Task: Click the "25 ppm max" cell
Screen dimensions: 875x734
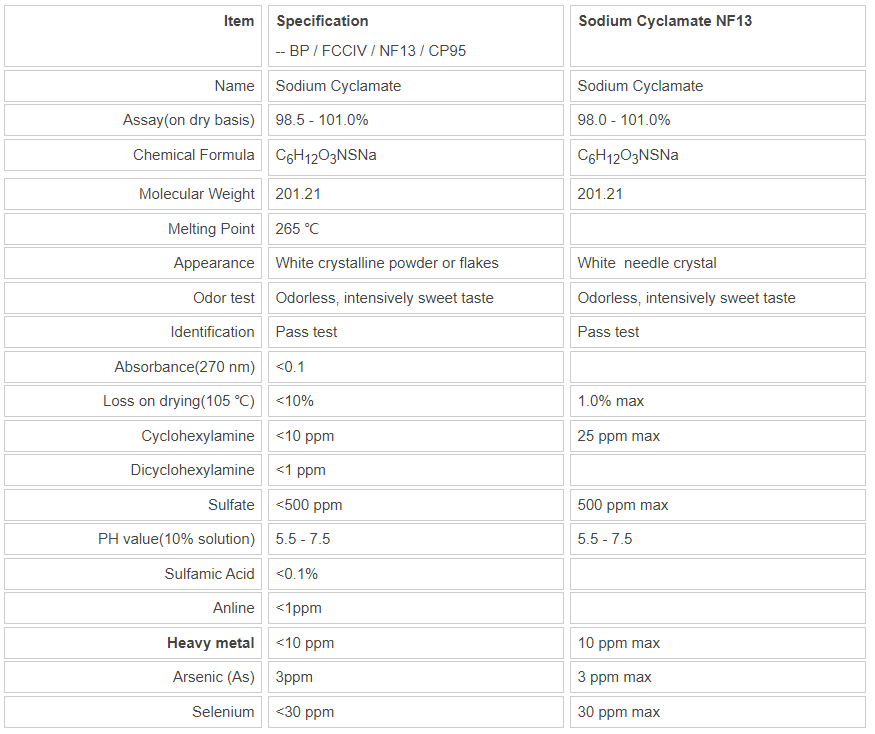Action: (619, 436)
